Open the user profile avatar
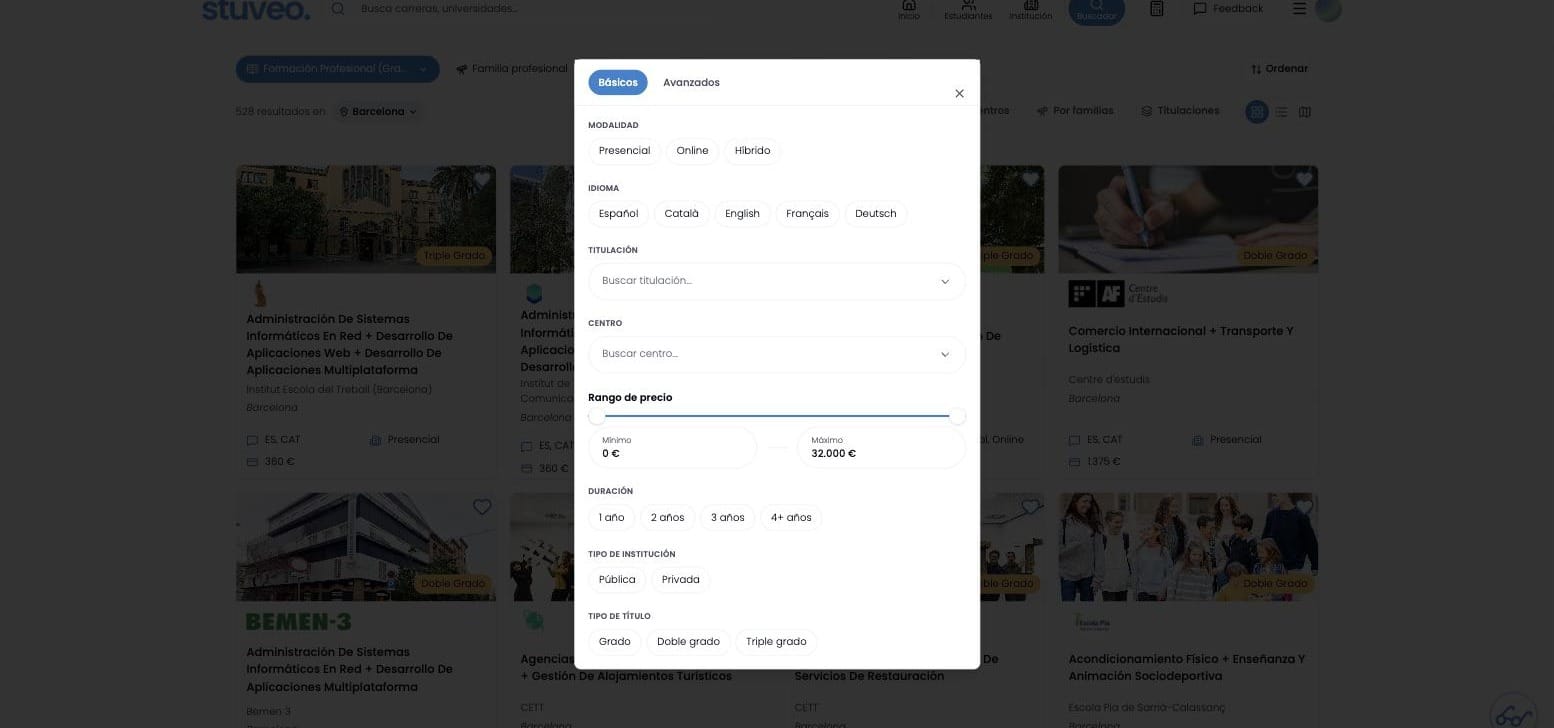Viewport: 1554px width, 728px height. click(1328, 9)
